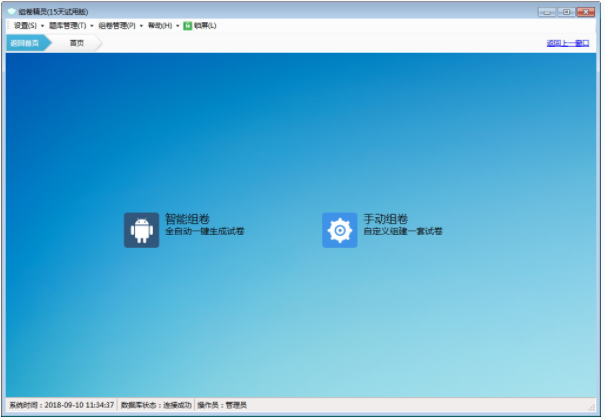Expand the dropdown arrow next to 题库管理(T)
The width and height of the screenshot is (605, 419).
92,26
